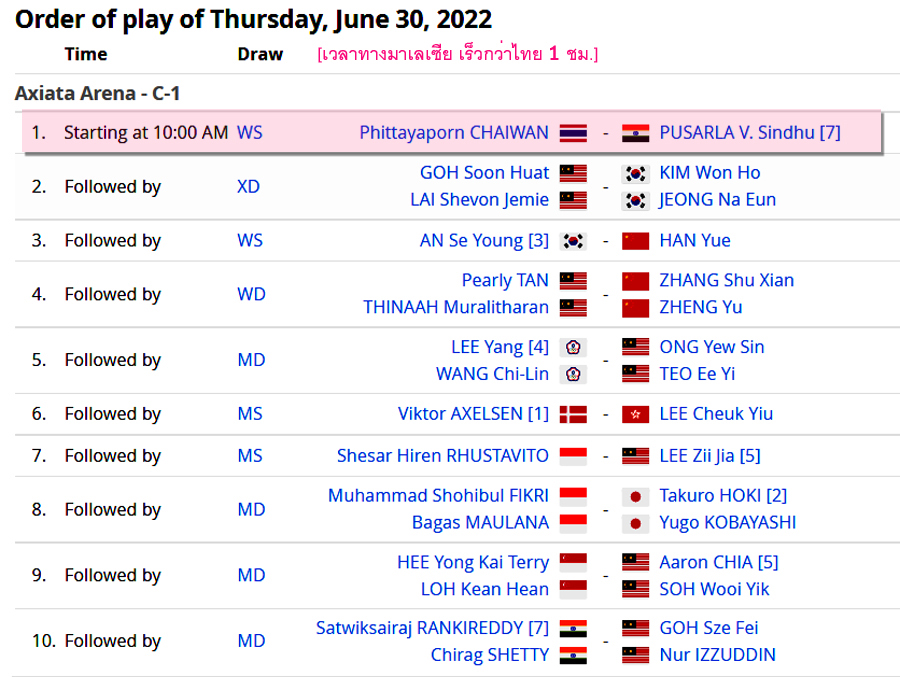Open the WS draw for match 3
Screen dimensions: 900x677
(x=250, y=241)
